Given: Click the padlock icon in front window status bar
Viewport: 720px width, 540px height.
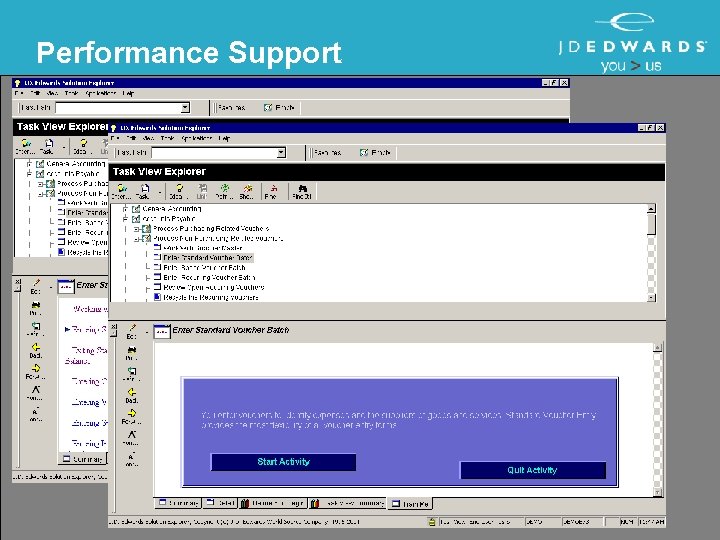Looking at the screenshot, I should coord(432,522).
